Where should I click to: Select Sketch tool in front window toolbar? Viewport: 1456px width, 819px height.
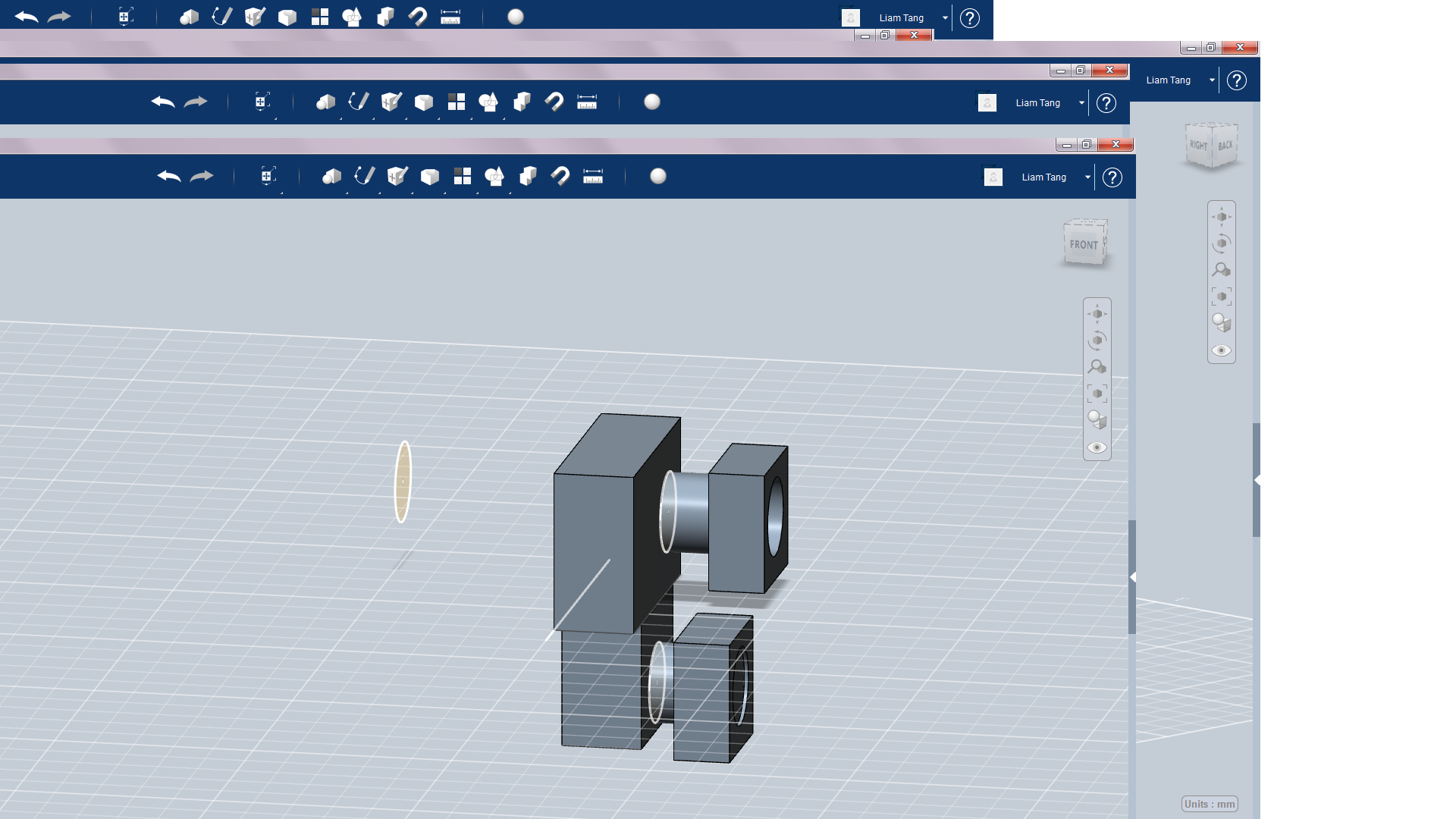(x=365, y=176)
